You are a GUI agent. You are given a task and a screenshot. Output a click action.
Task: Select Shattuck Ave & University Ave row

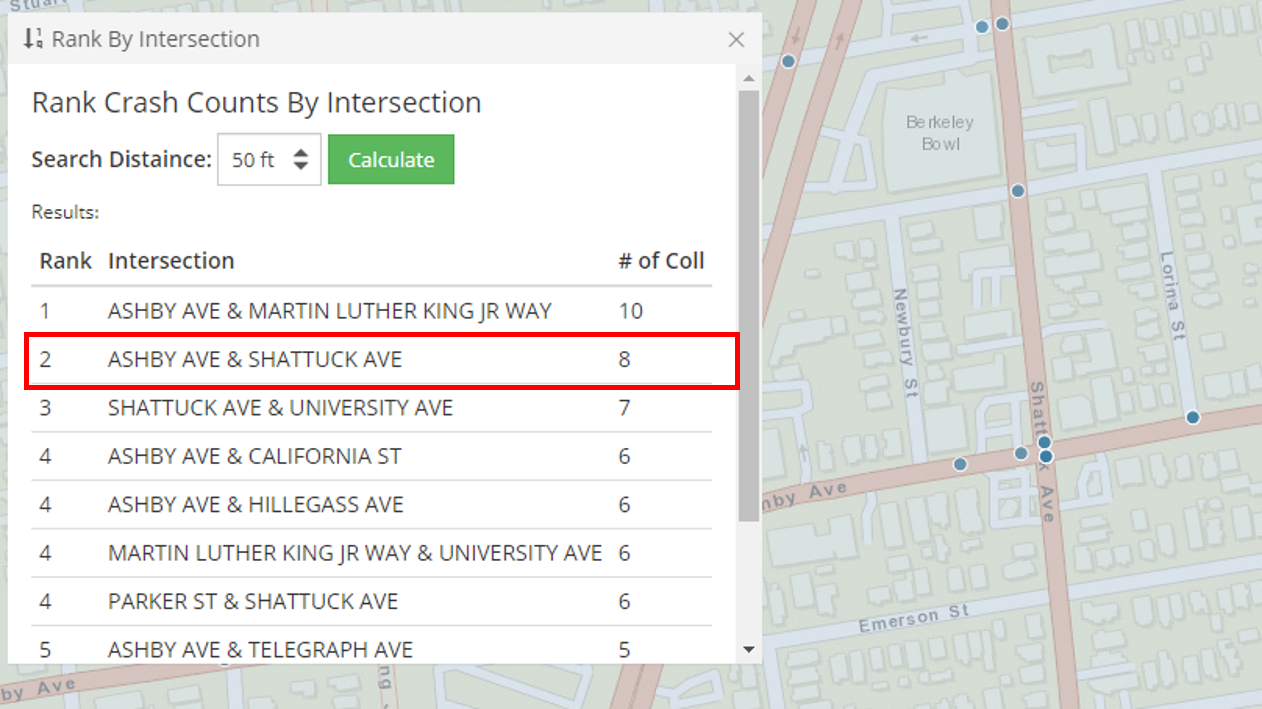coord(371,408)
